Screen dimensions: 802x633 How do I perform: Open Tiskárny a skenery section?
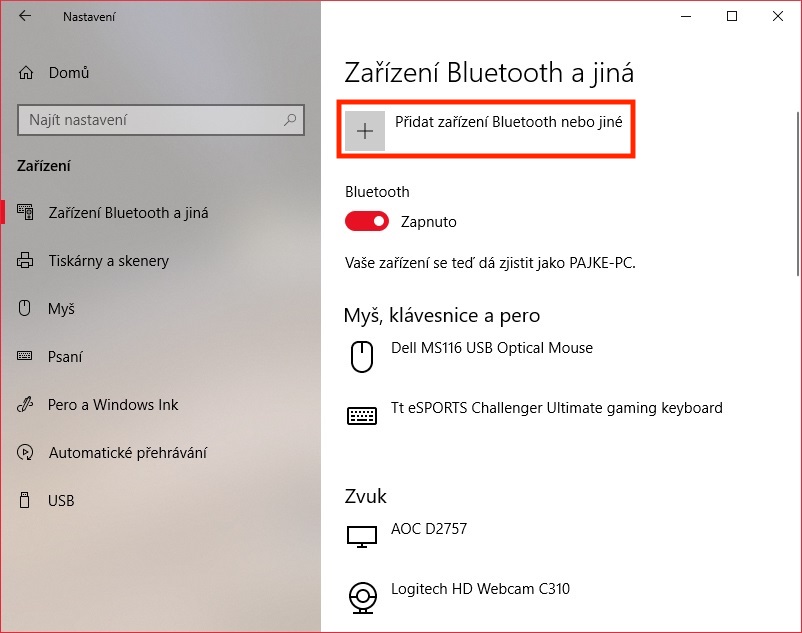[x=161, y=261]
